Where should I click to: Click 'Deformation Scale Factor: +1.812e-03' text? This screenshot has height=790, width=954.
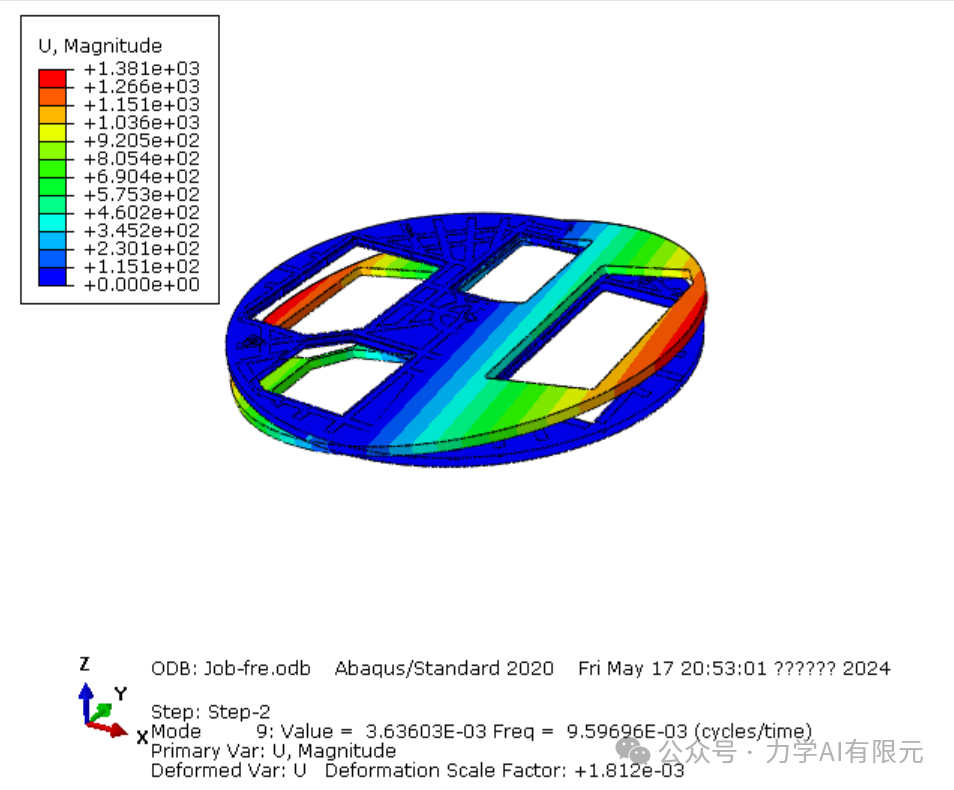coord(504,770)
